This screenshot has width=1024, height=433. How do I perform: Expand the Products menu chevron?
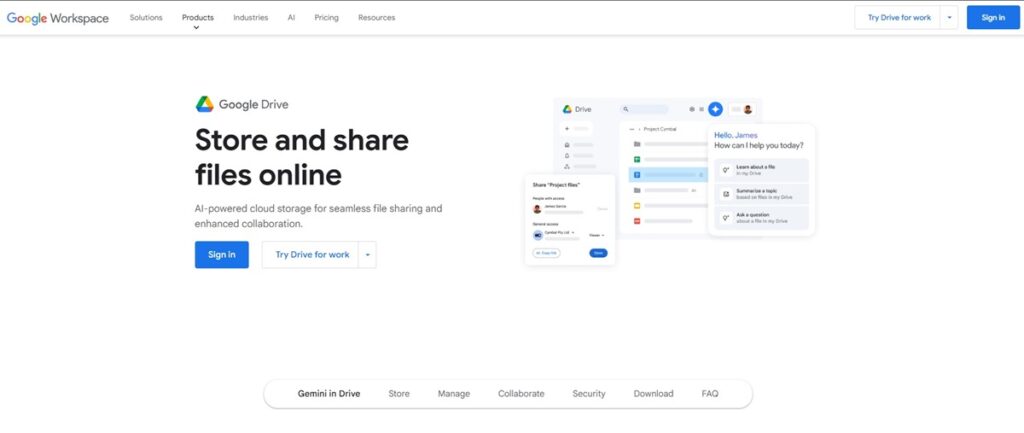[x=197, y=27]
